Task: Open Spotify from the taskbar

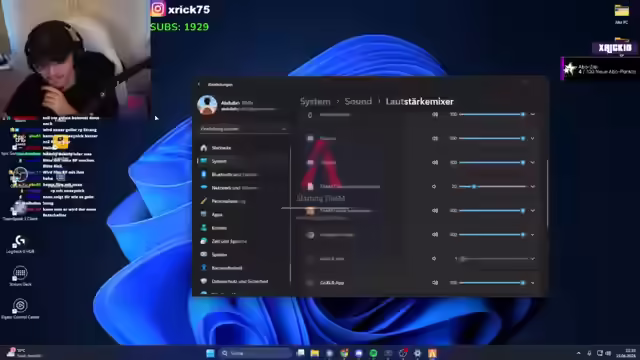Action: 373,353
